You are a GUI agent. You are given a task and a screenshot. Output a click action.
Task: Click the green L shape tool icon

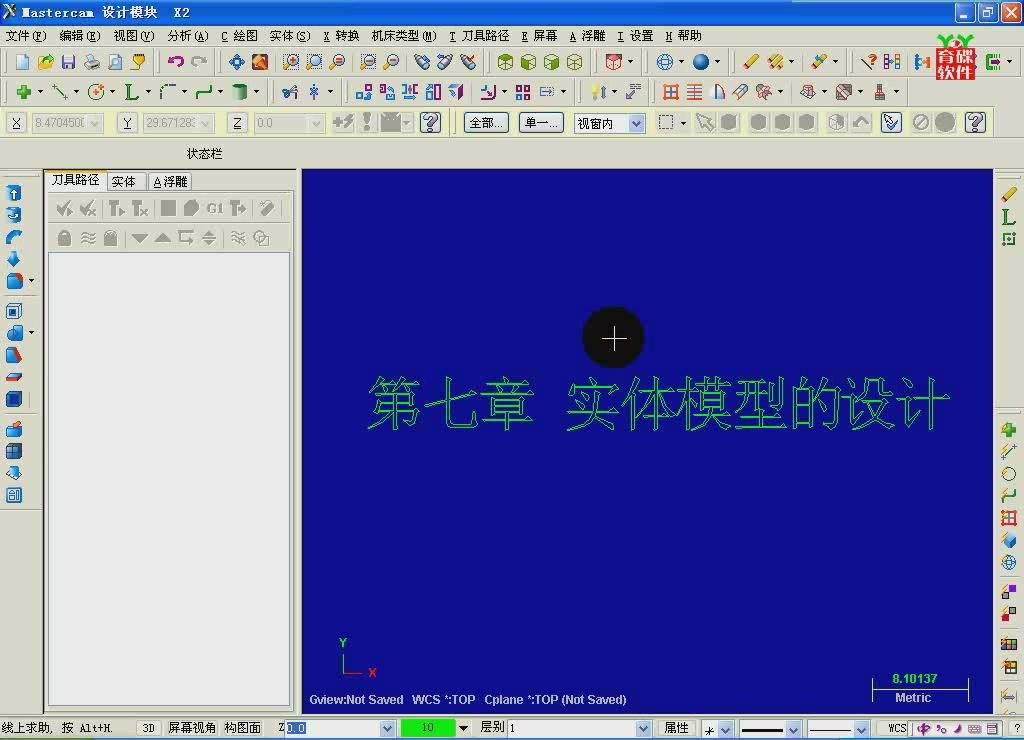point(131,92)
